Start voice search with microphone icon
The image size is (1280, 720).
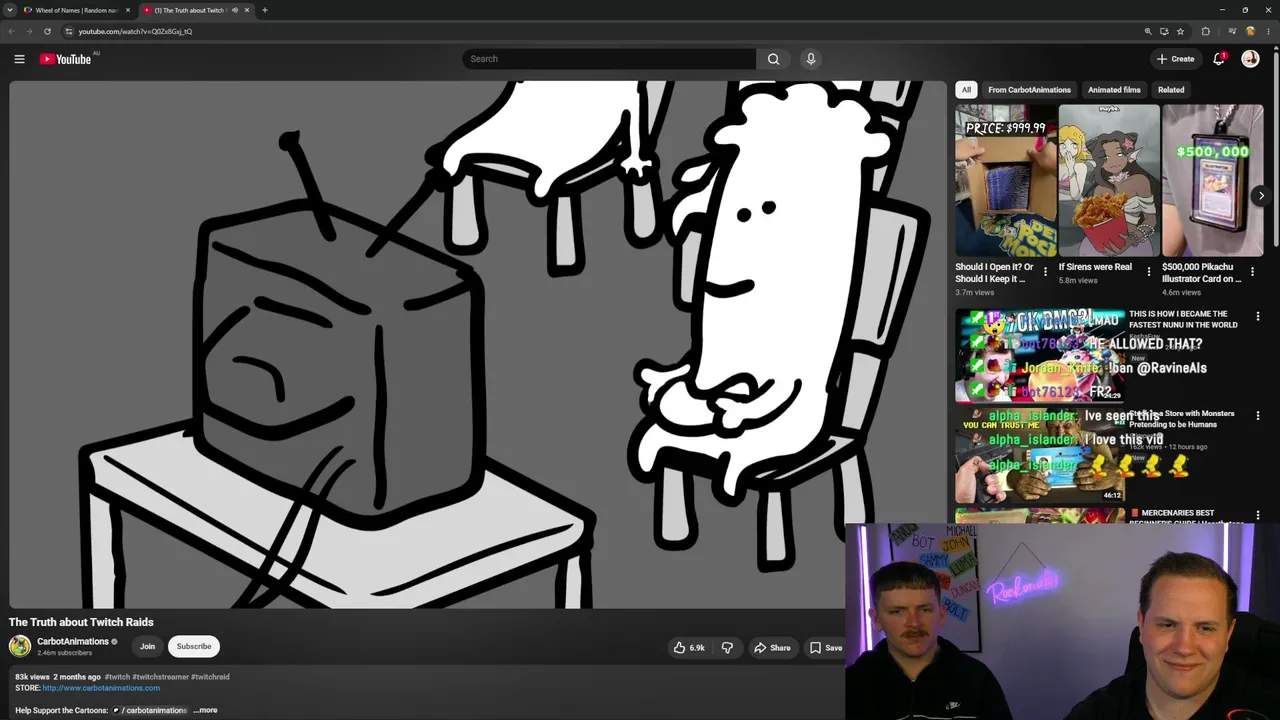(x=811, y=59)
